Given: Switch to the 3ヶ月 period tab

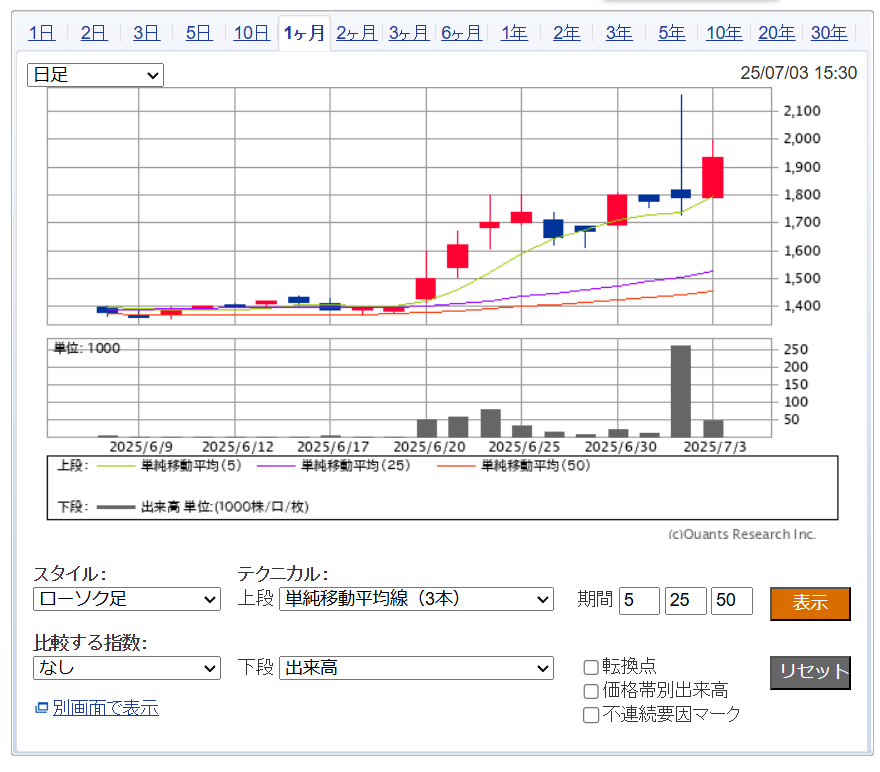Looking at the screenshot, I should pyautogui.click(x=409, y=33).
